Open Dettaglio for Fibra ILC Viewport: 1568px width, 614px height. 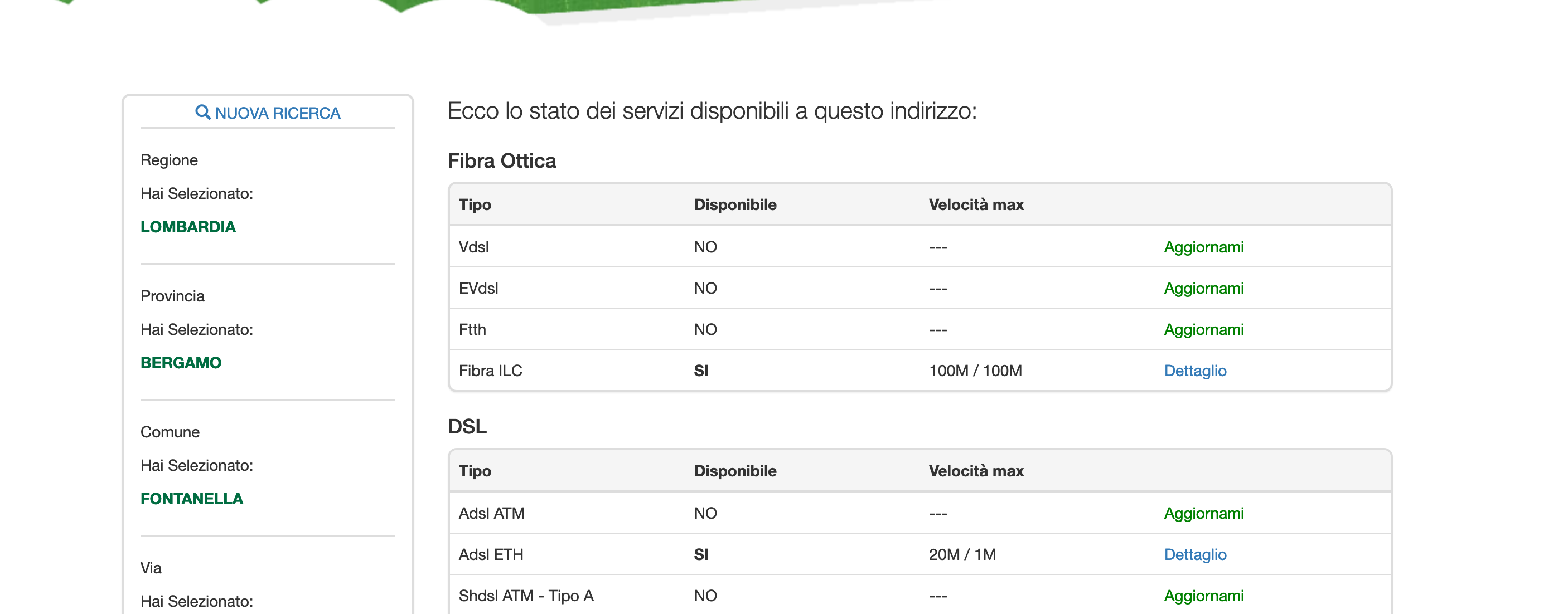coord(1195,371)
